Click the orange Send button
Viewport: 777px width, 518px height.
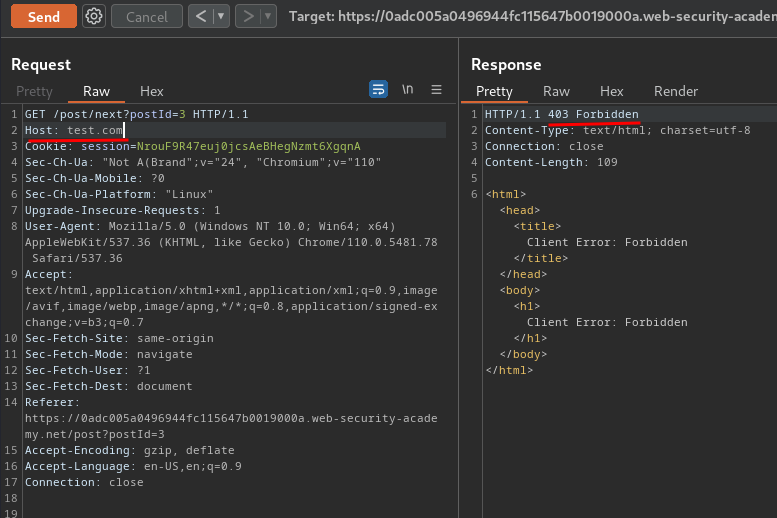[x=44, y=16]
